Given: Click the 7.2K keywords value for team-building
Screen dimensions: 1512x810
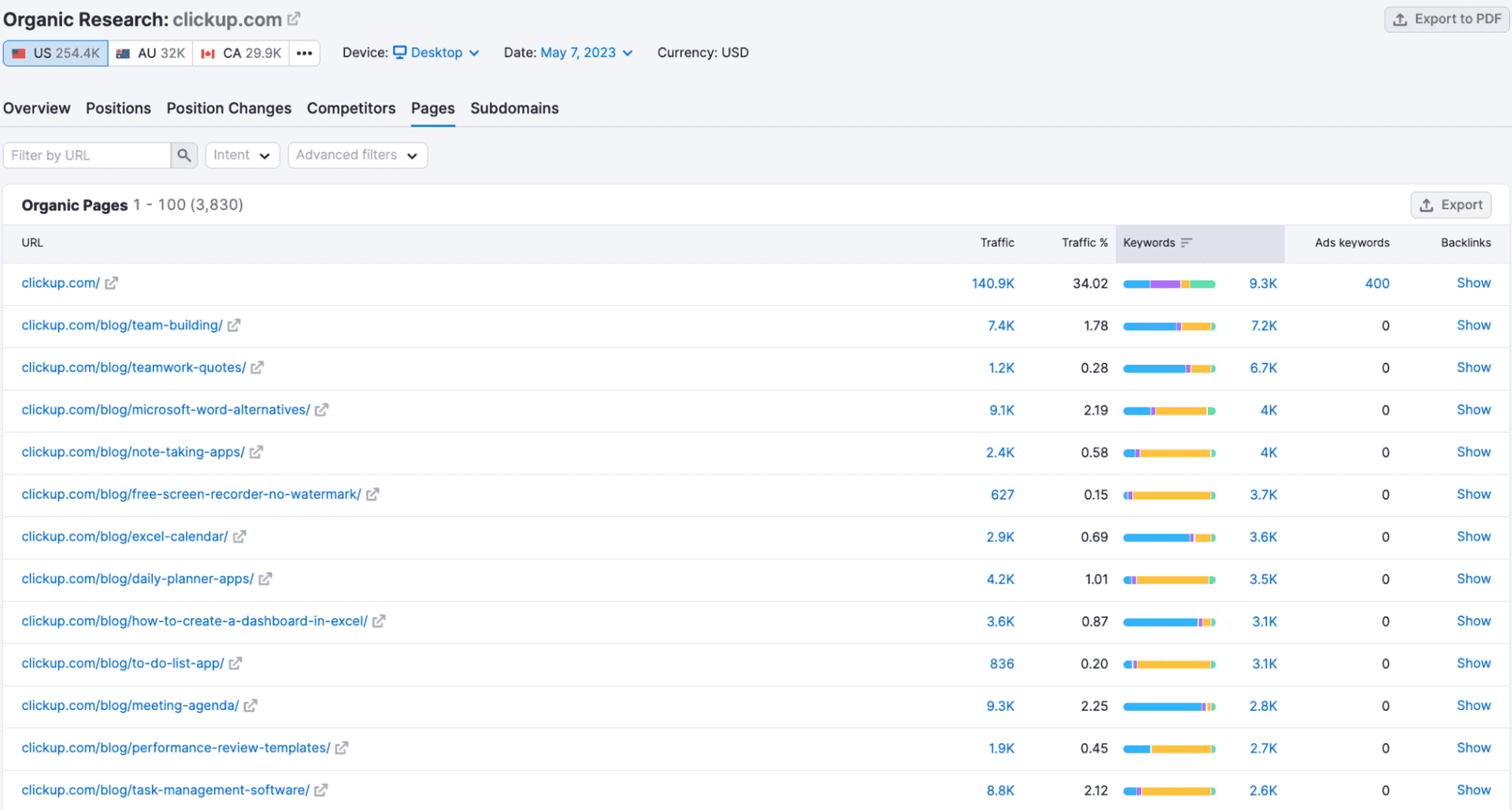Looking at the screenshot, I should 1264,326.
